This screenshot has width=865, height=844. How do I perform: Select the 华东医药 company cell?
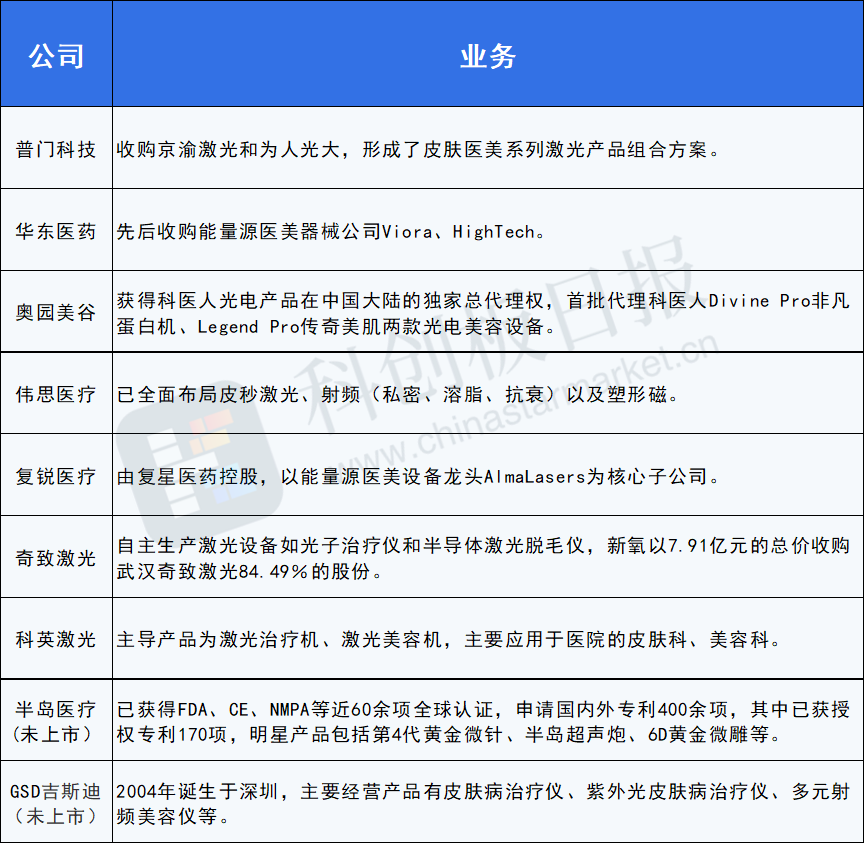pos(56,229)
